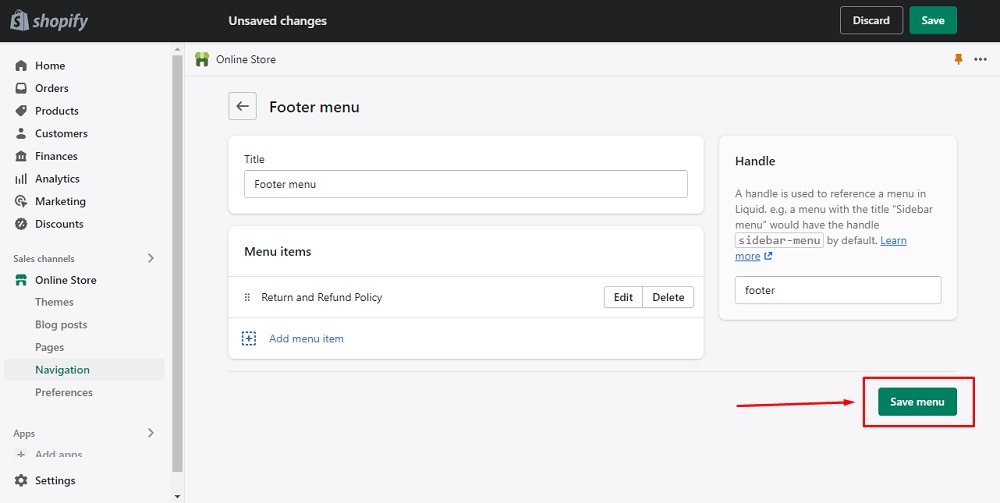Click the sidebar vertical scrollbar
This screenshot has height=503, width=1000.
point(177,261)
